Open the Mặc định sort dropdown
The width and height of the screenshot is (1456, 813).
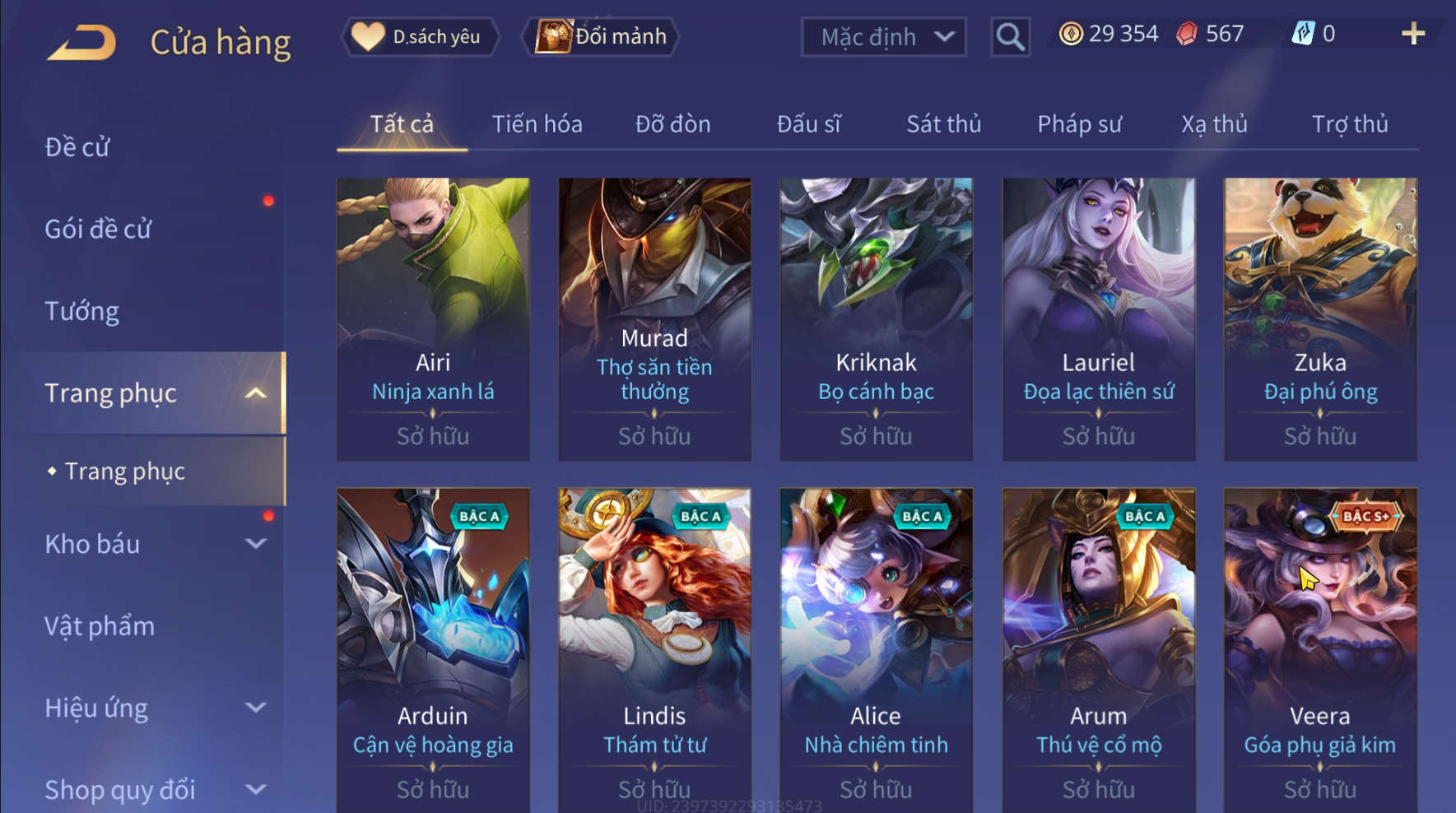point(883,37)
